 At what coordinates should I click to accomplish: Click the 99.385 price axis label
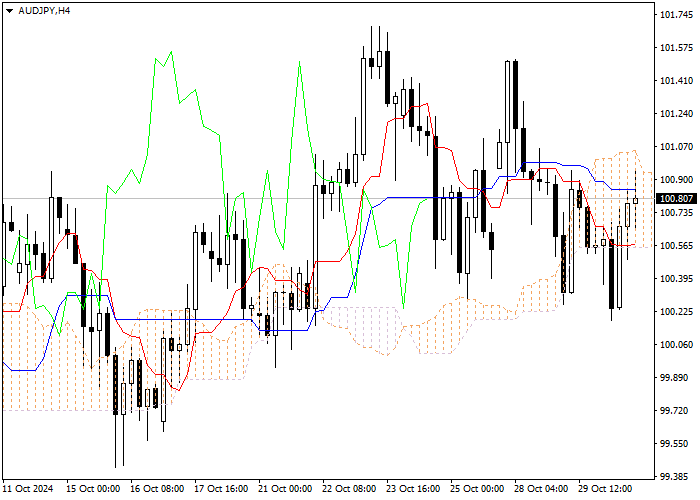(674, 477)
